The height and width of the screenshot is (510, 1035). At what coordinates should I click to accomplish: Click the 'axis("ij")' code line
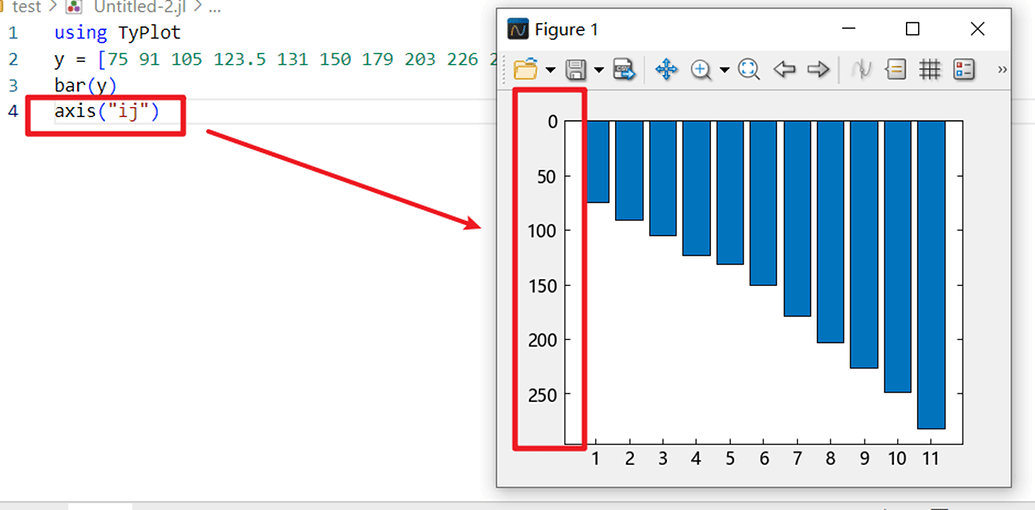[x=107, y=112]
